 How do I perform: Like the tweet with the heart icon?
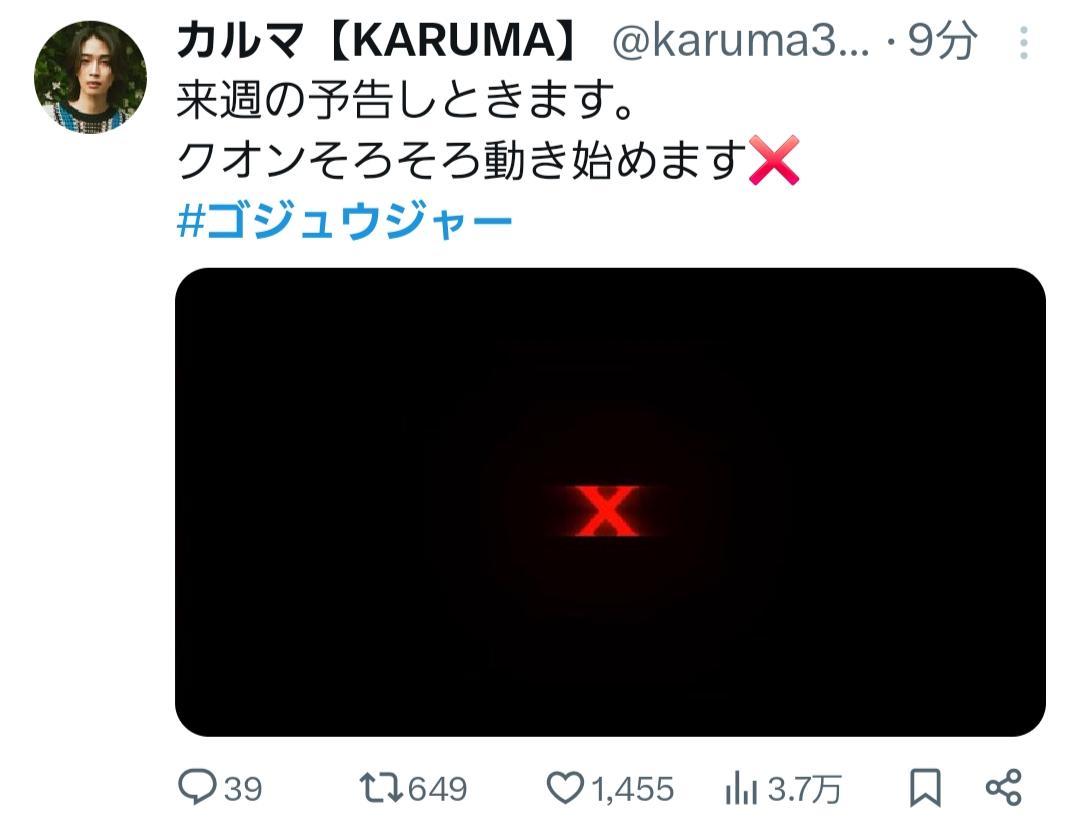click(565, 788)
